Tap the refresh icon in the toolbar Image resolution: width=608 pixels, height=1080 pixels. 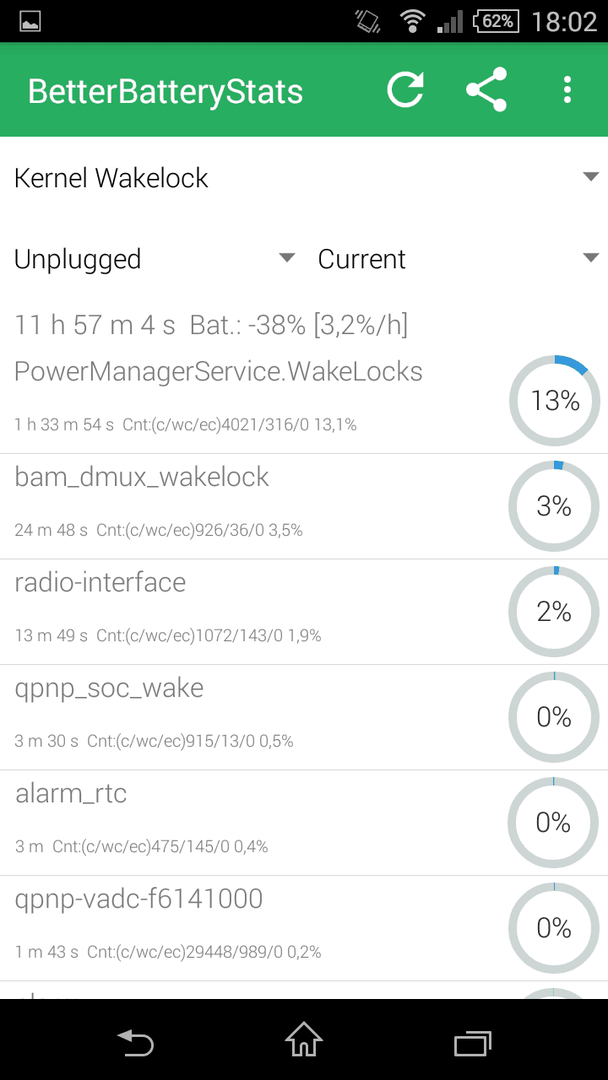(x=405, y=90)
